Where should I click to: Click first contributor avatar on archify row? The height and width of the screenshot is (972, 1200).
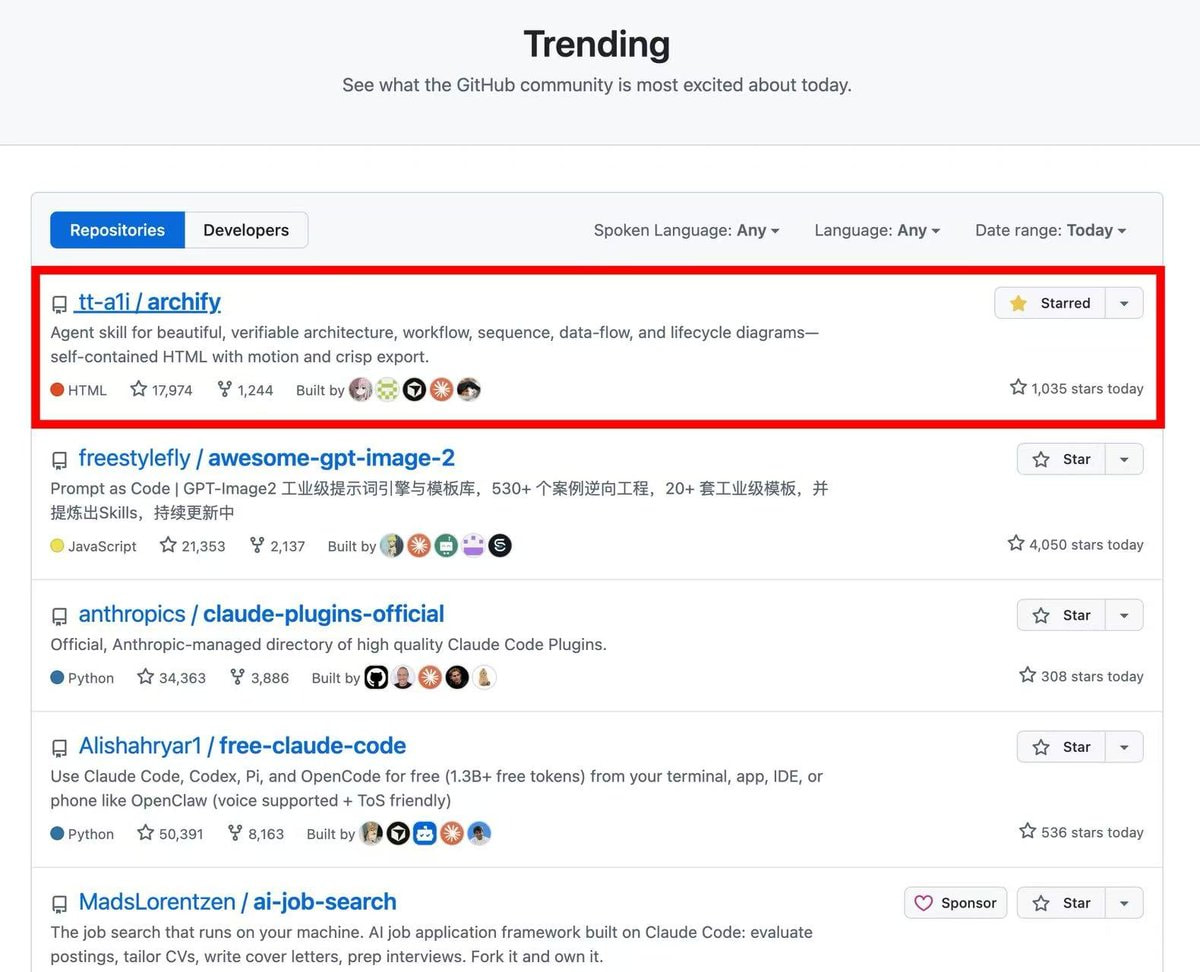click(x=361, y=389)
